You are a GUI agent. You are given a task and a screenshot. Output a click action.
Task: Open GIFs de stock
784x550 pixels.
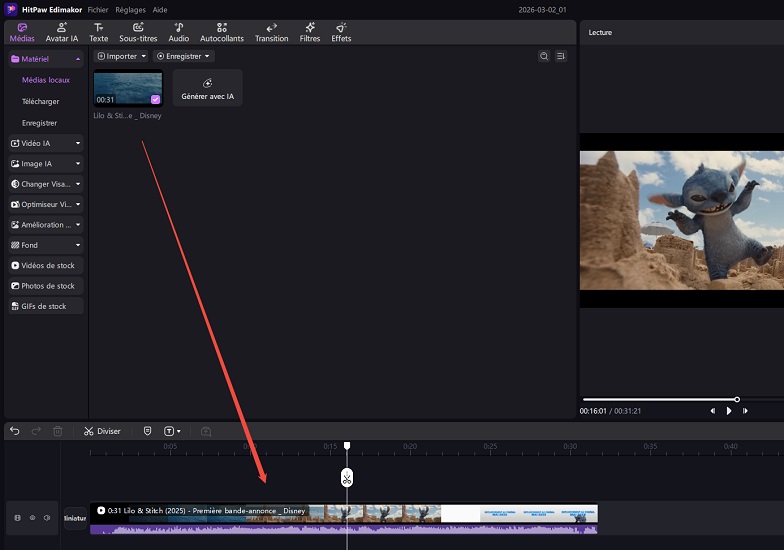pos(46,306)
